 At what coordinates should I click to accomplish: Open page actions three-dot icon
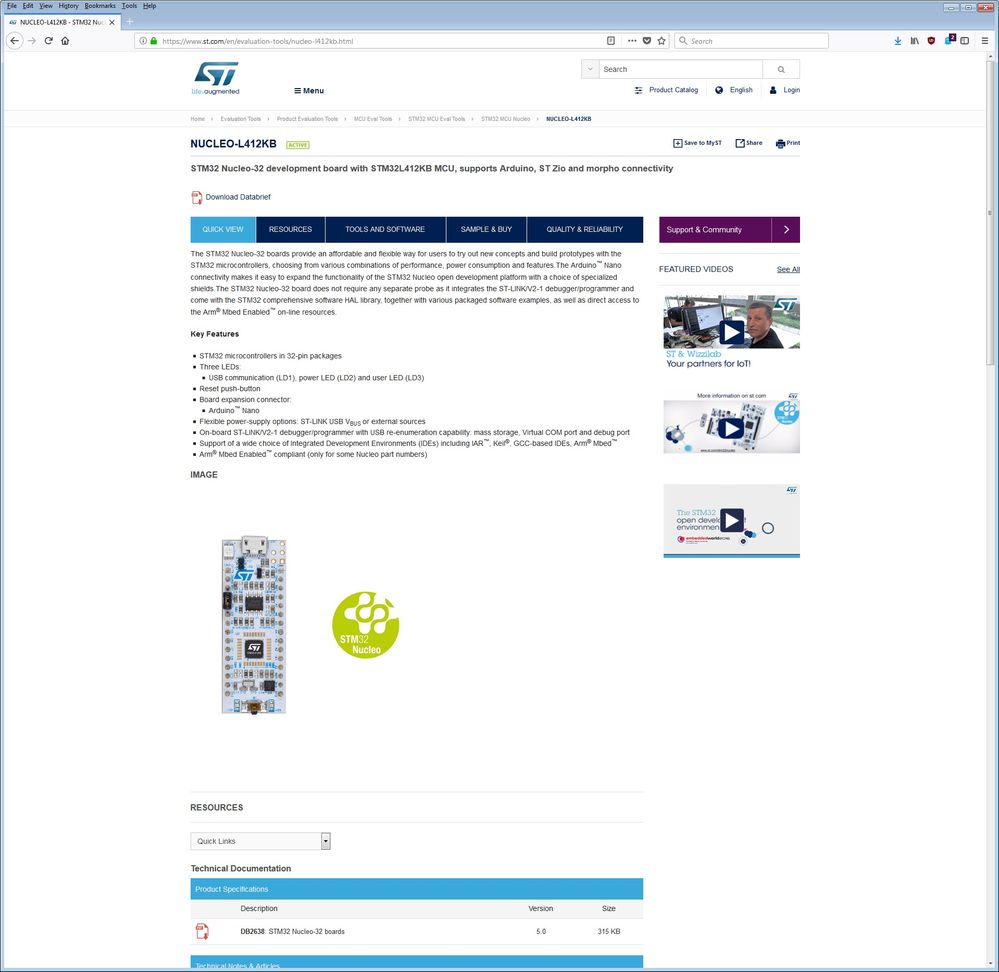click(631, 41)
